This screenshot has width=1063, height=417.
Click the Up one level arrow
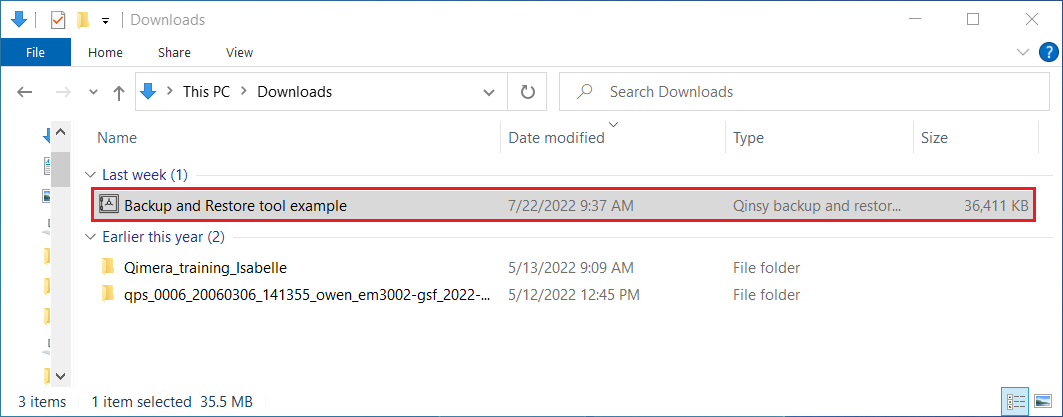tap(119, 92)
